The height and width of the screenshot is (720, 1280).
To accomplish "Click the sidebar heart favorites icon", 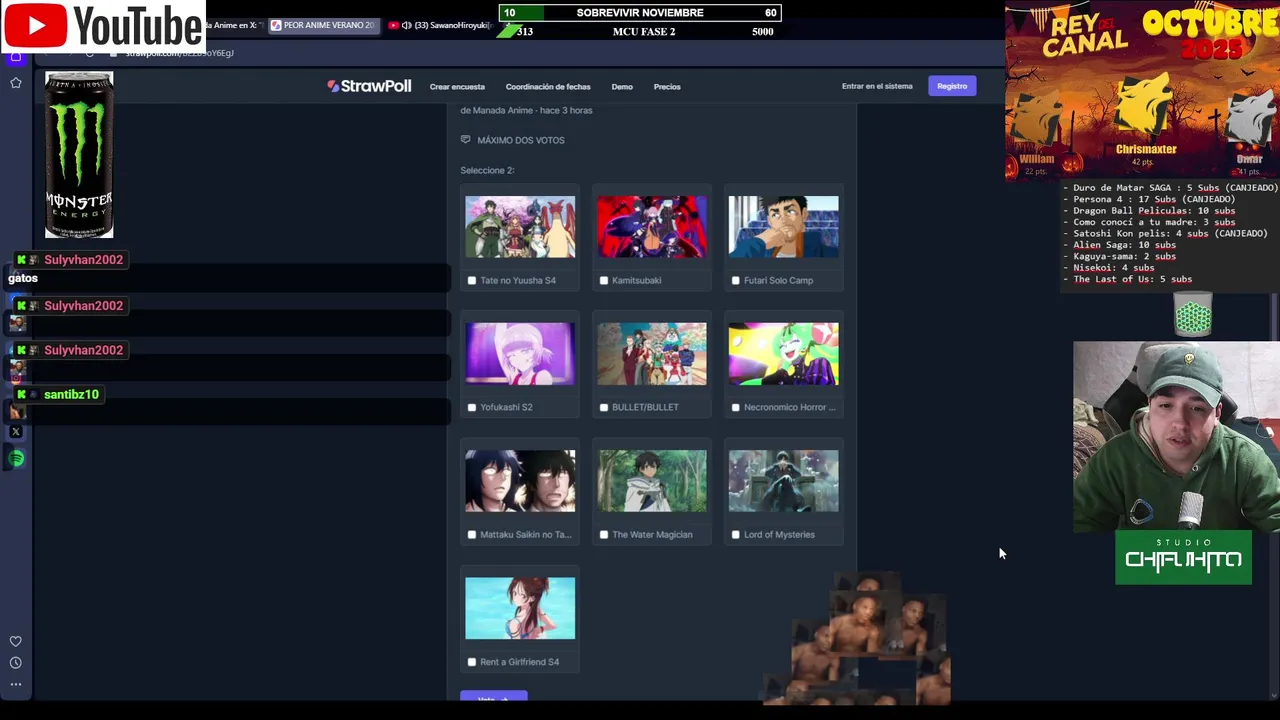I will (x=16, y=641).
